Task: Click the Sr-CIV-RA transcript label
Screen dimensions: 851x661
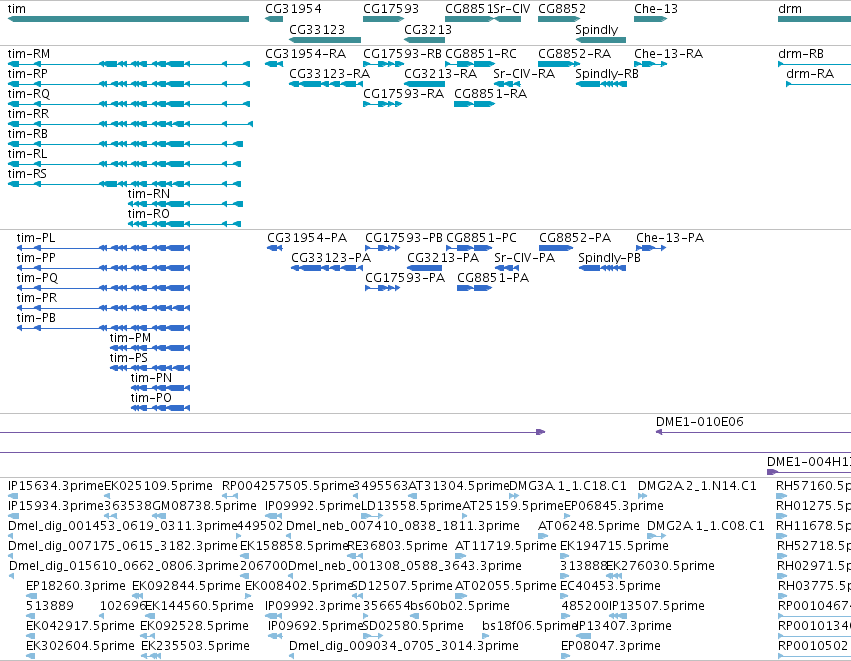Action: coord(524,74)
